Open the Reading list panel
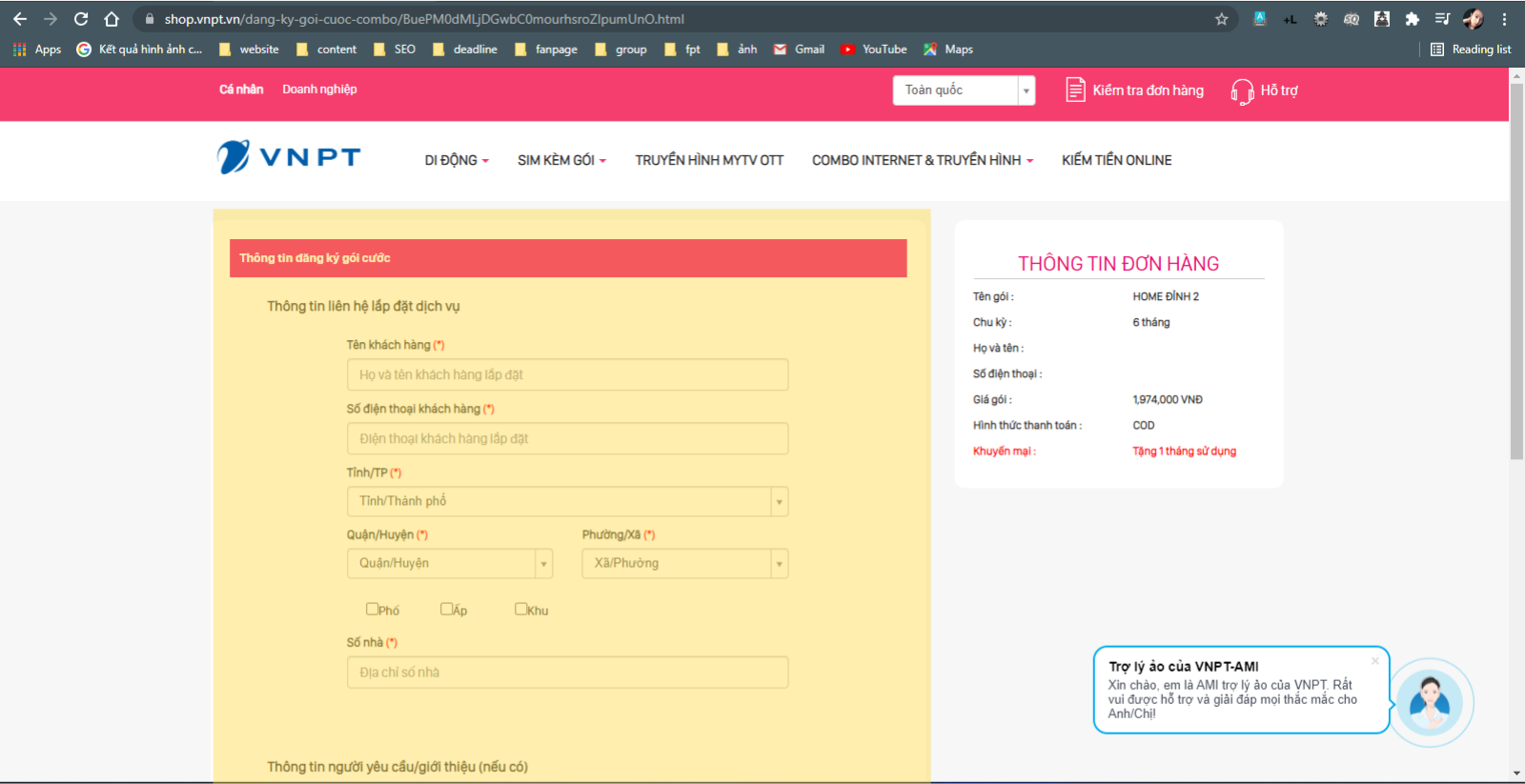Image resolution: width=1525 pixels, height=784 pixels. 1471,50
